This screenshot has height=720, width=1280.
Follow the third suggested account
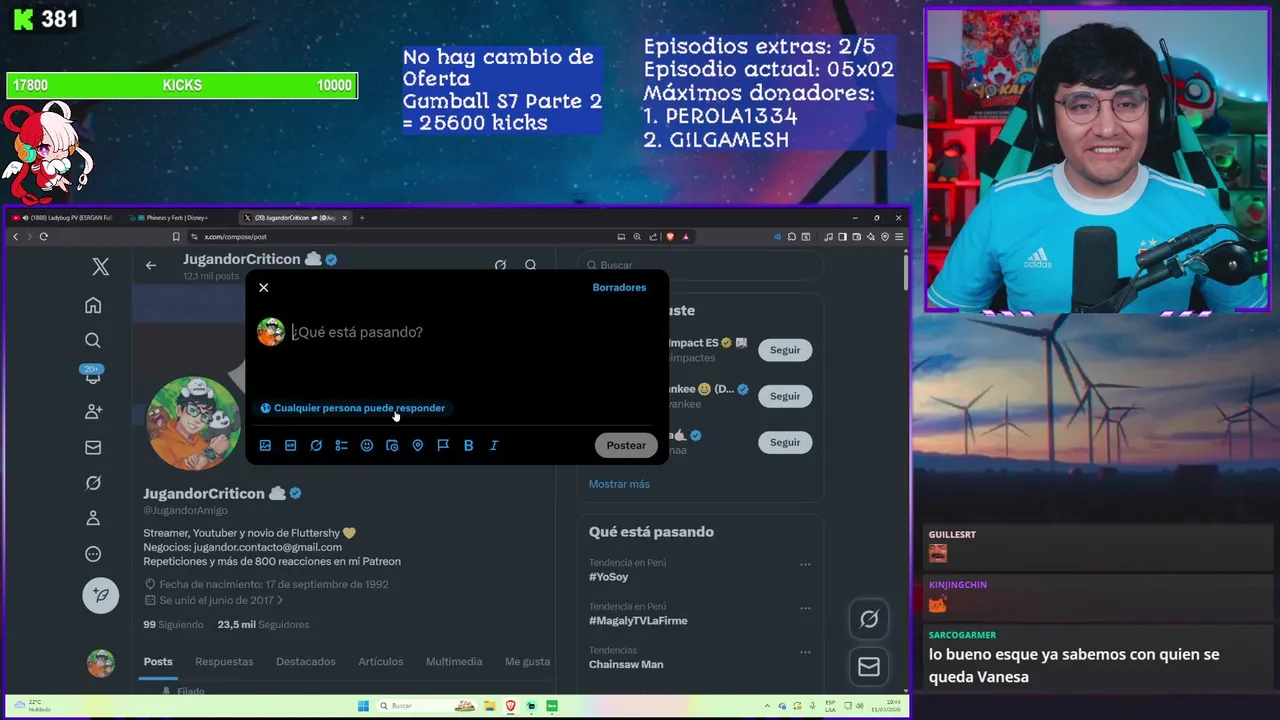click(x=785, y=442)
